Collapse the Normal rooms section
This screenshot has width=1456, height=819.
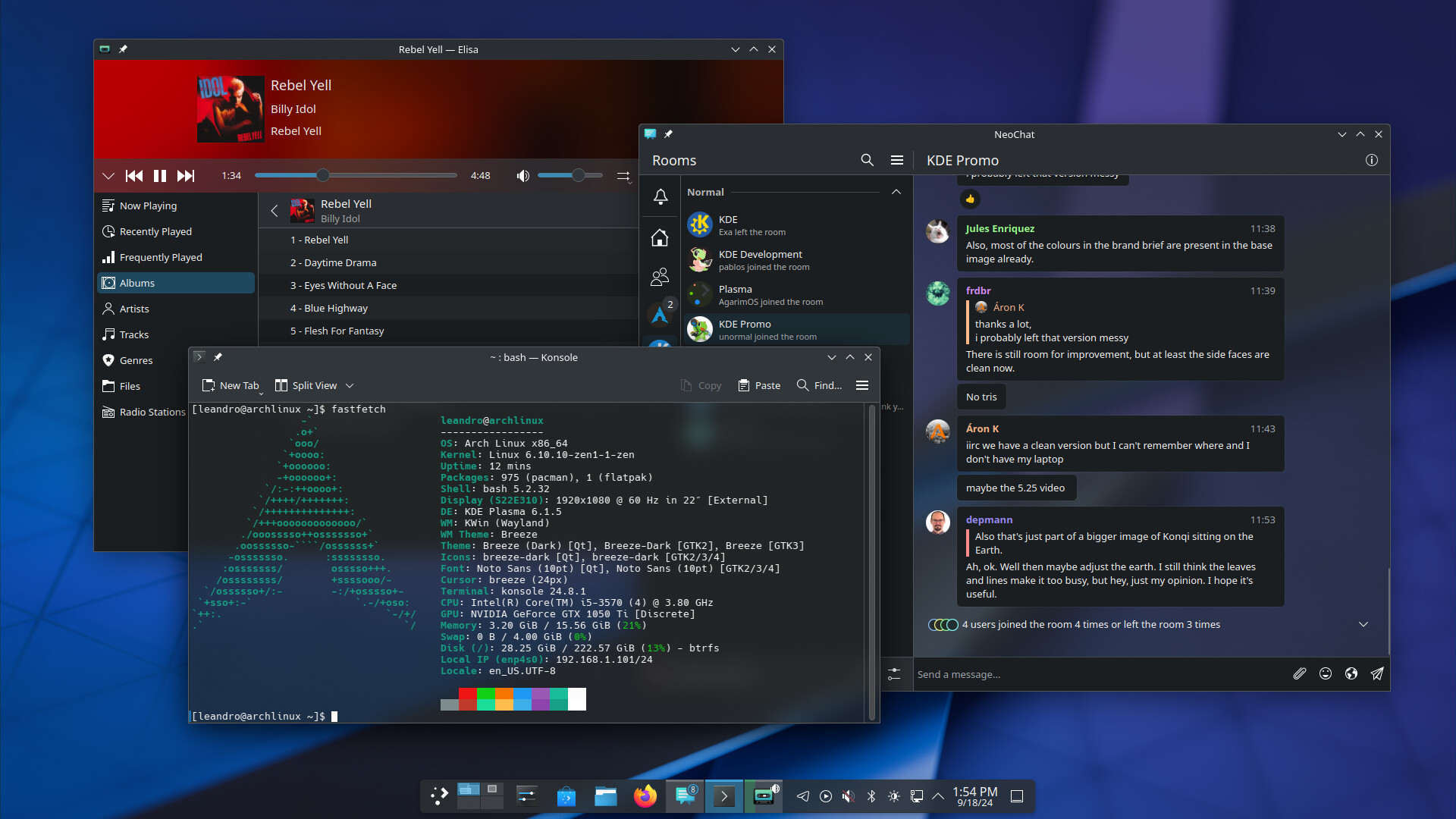tap(896, 192)
